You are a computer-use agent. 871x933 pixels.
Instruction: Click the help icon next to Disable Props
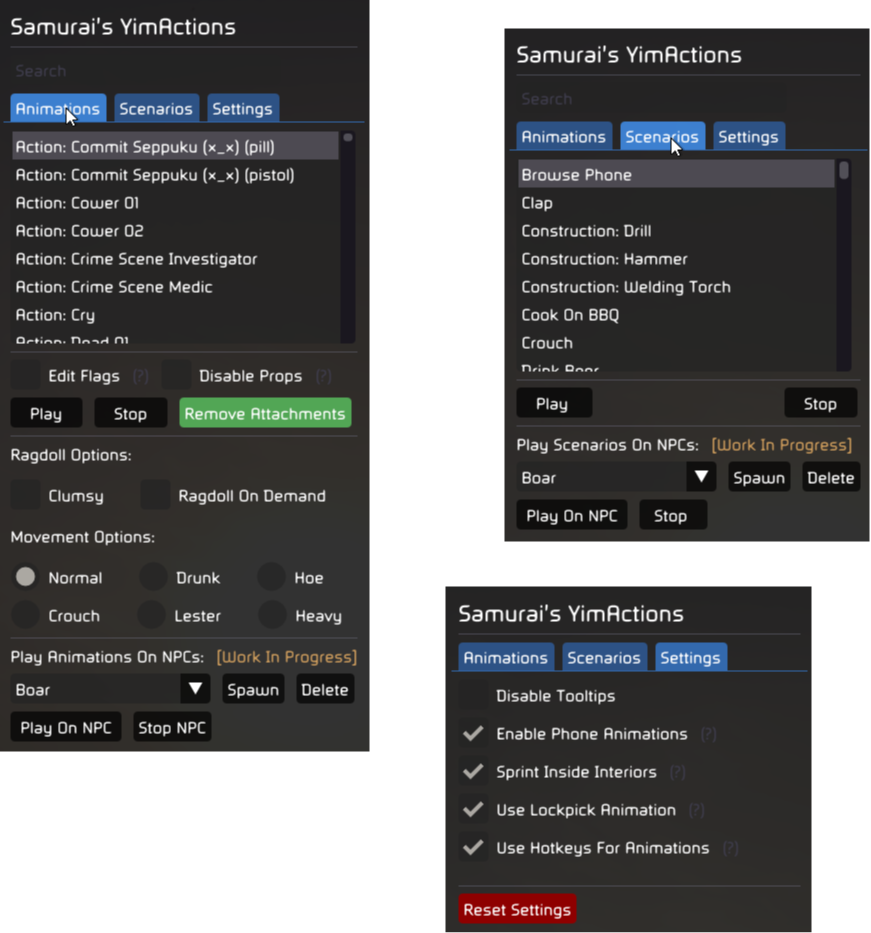click(323, 377)
